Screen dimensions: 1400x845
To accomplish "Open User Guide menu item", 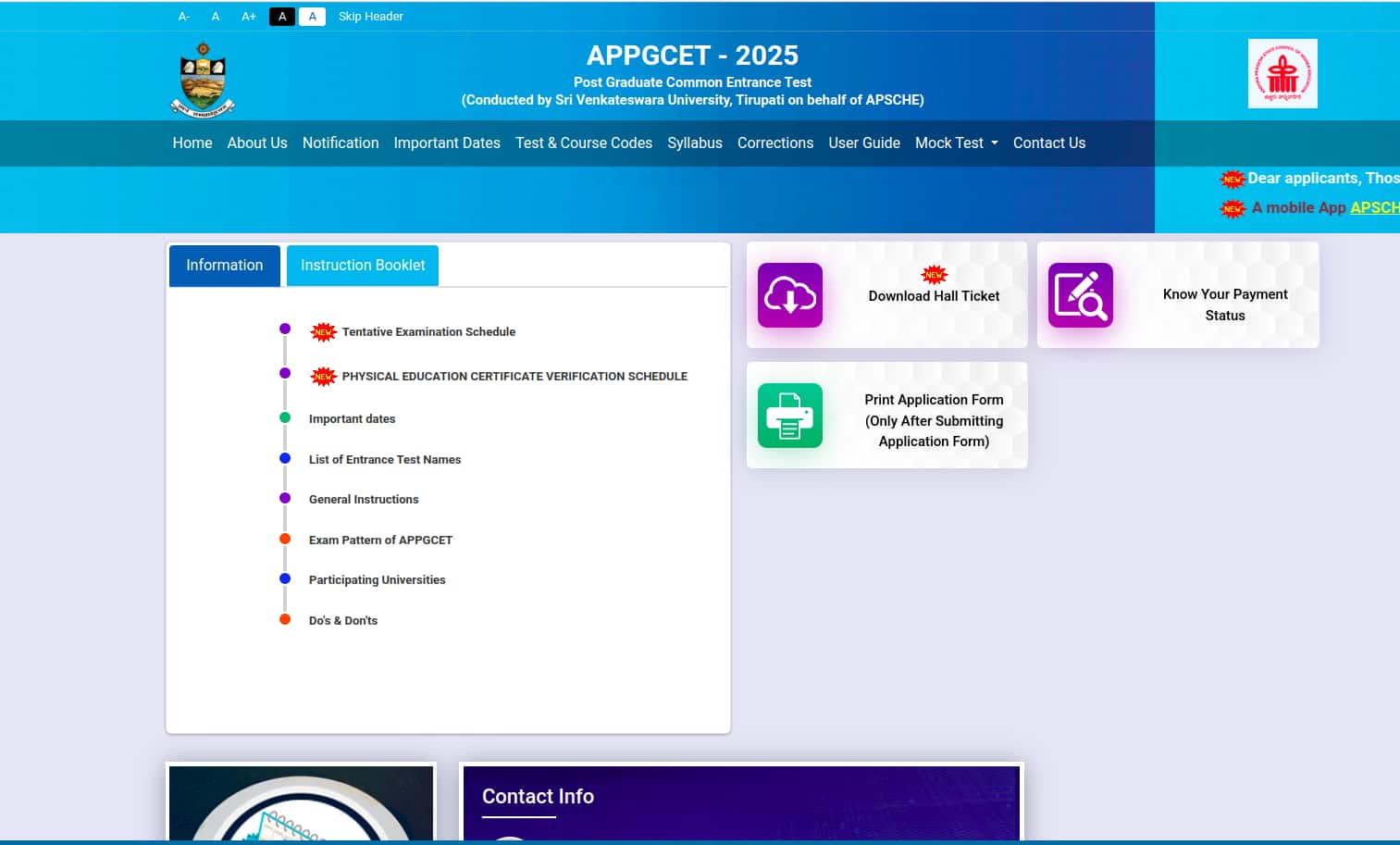I will point(864,143).
